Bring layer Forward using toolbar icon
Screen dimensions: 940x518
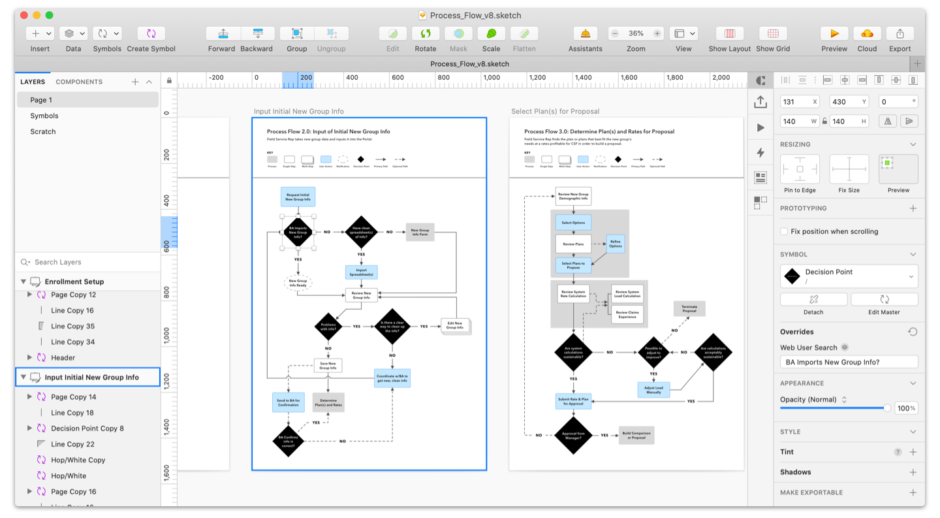point(221,34)
